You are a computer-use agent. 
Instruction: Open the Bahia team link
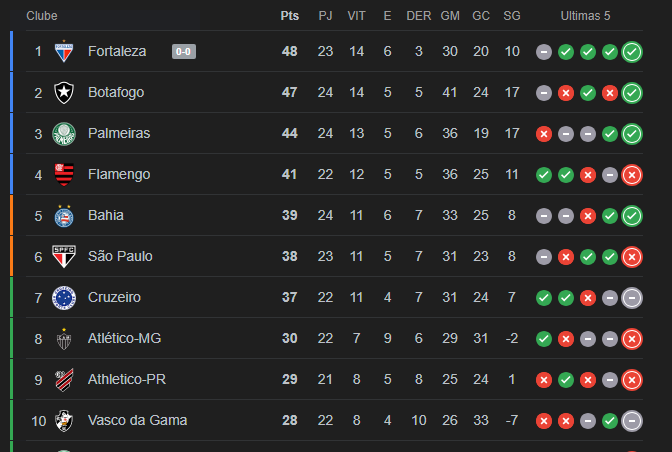[x=106, y=215]
